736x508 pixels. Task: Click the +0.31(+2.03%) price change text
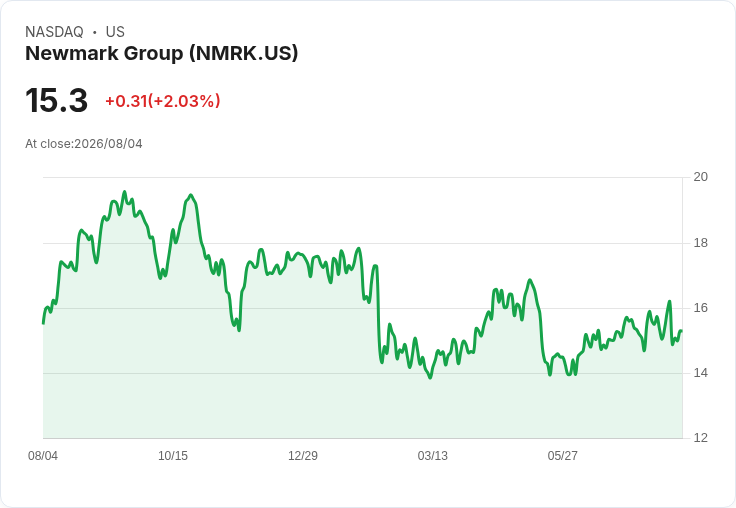coord(163,101)
